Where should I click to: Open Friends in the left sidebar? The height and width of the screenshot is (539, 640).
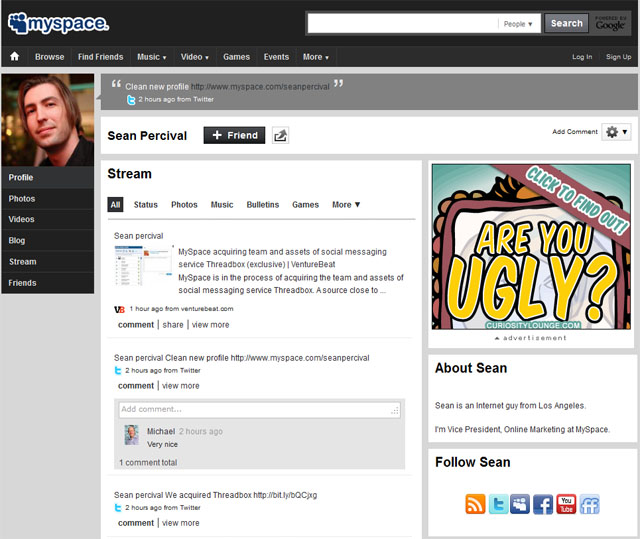click(x=48, y=283)
